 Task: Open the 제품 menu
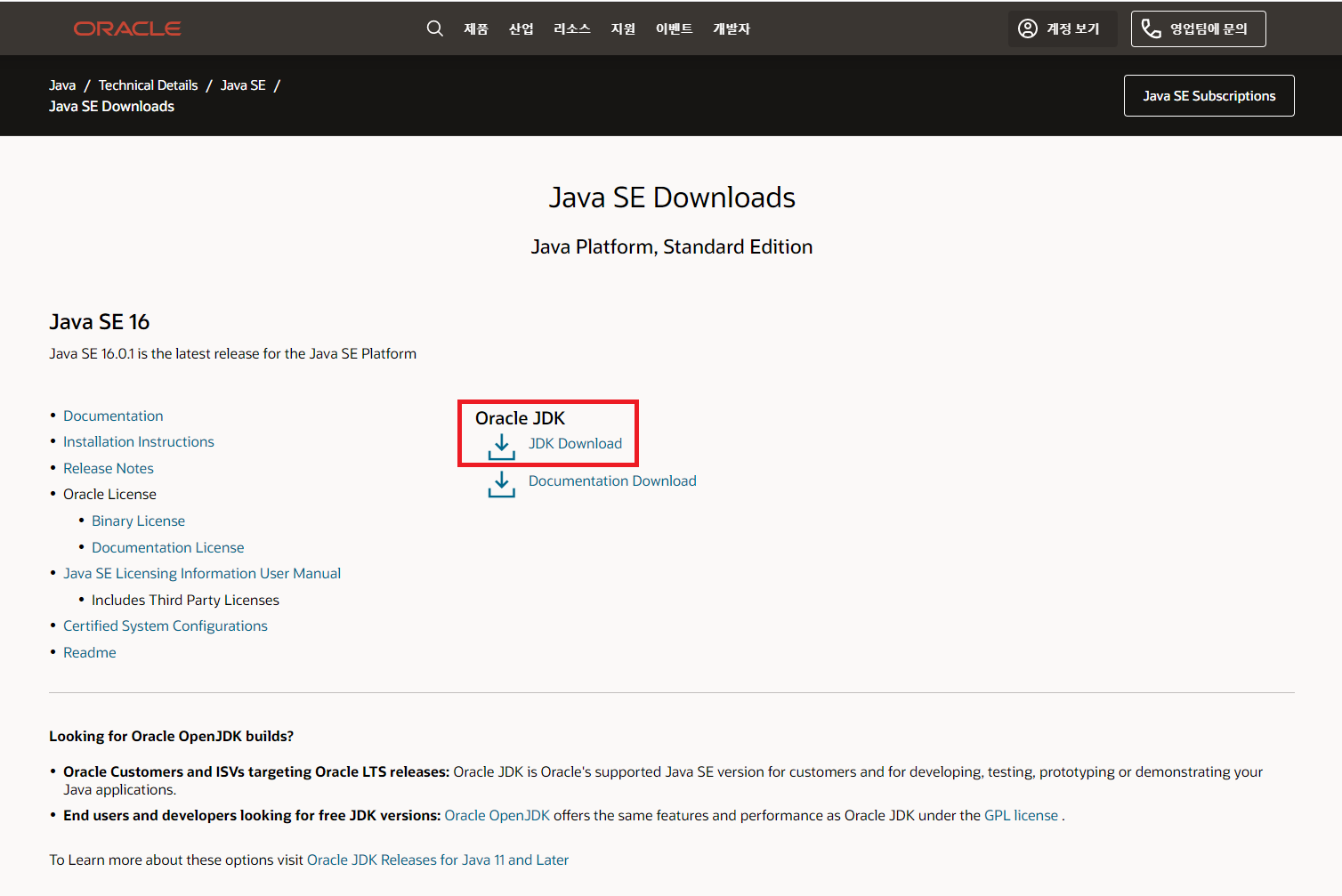tap(476, 28)
